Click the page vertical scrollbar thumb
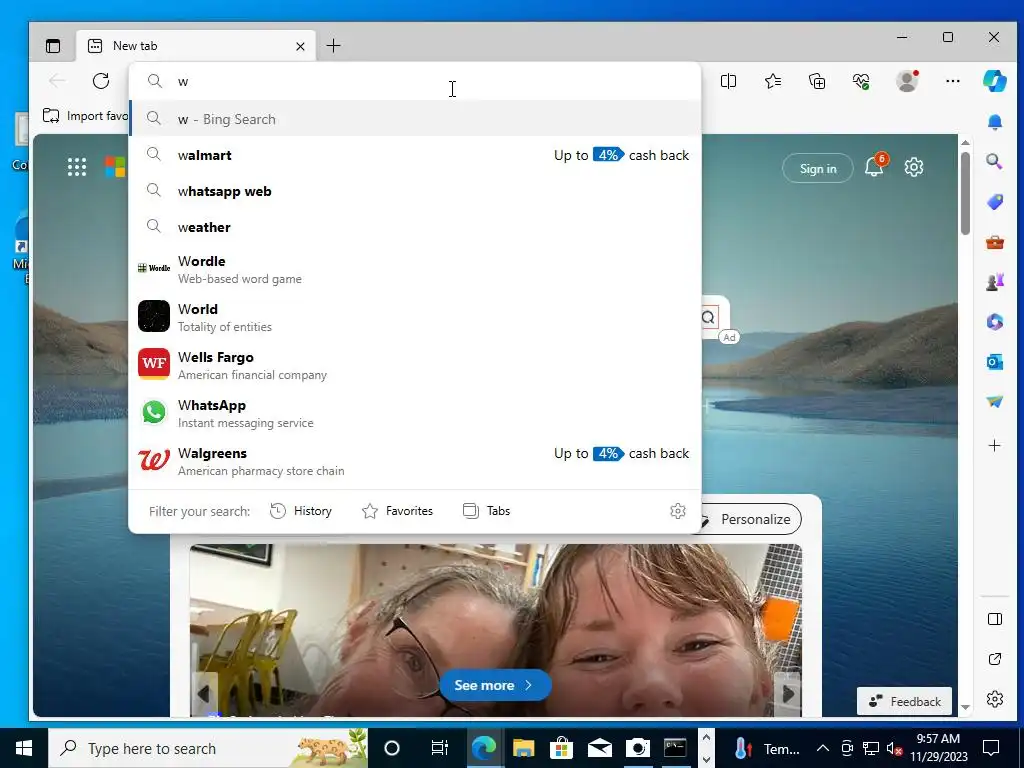Image resolution: width=1024 pixels, height=768 pixels. [965, 193]
